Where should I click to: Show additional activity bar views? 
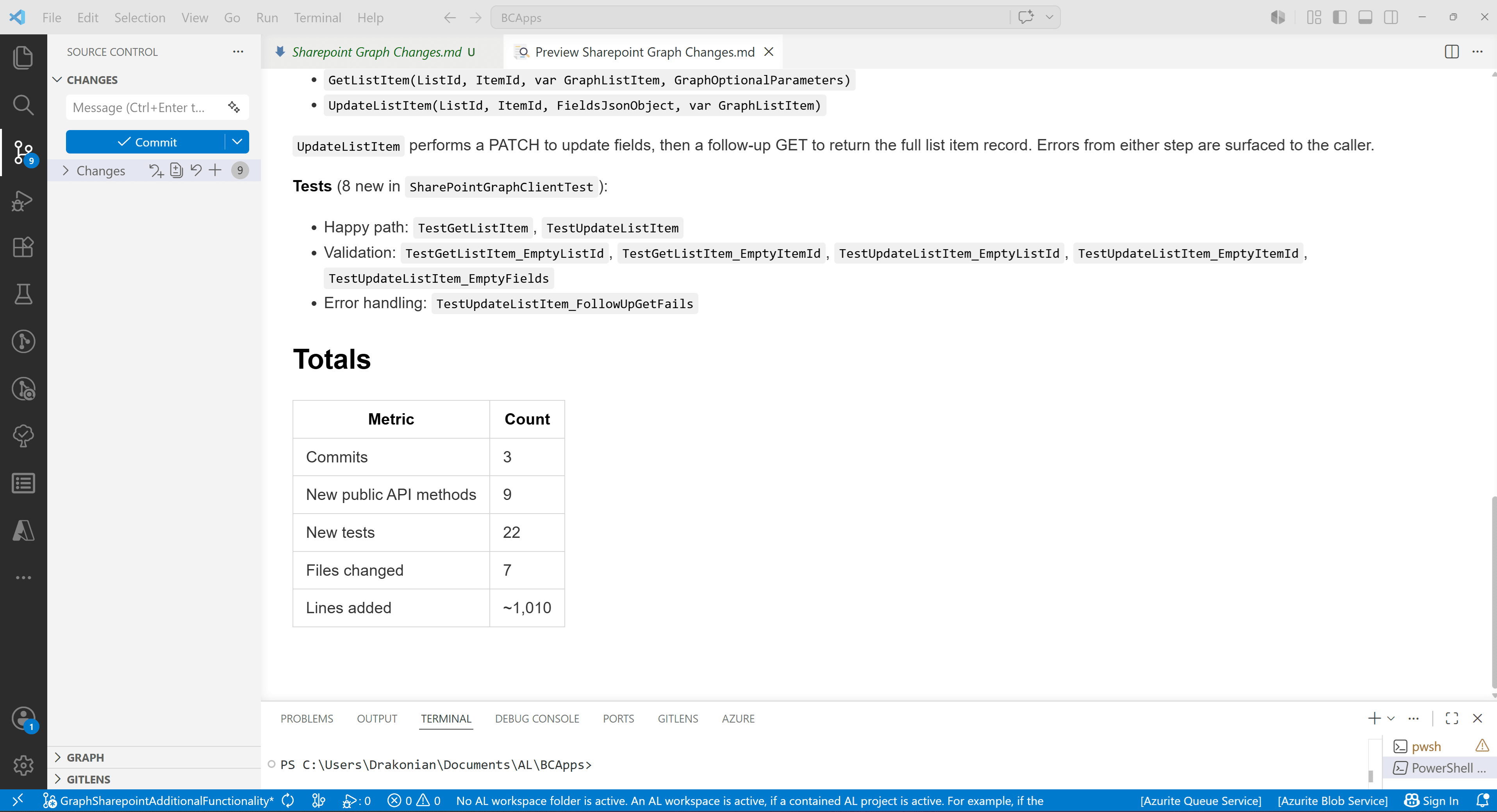pos(23,577)
